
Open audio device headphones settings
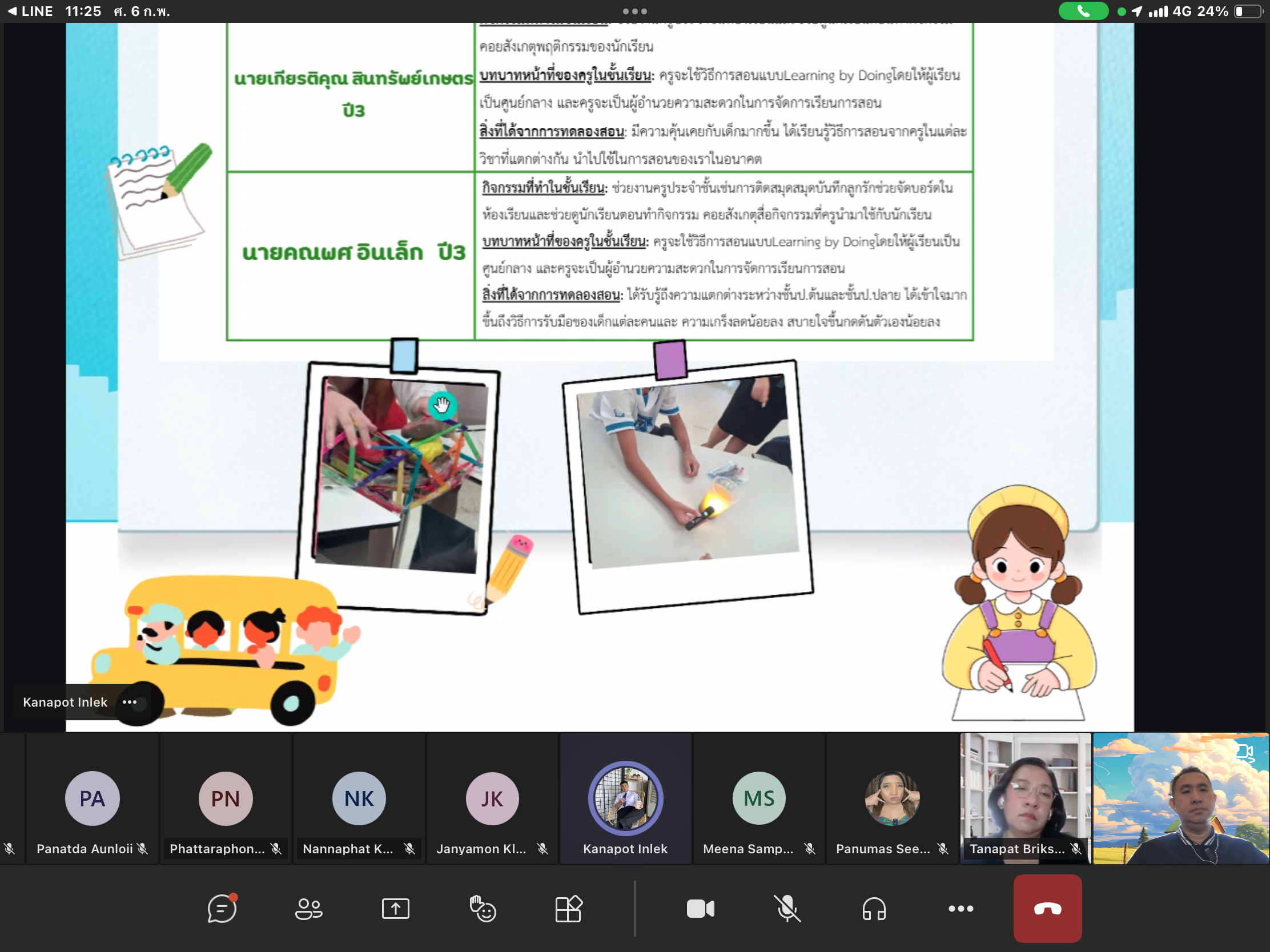pyautogui.click(x=874, y=909)
